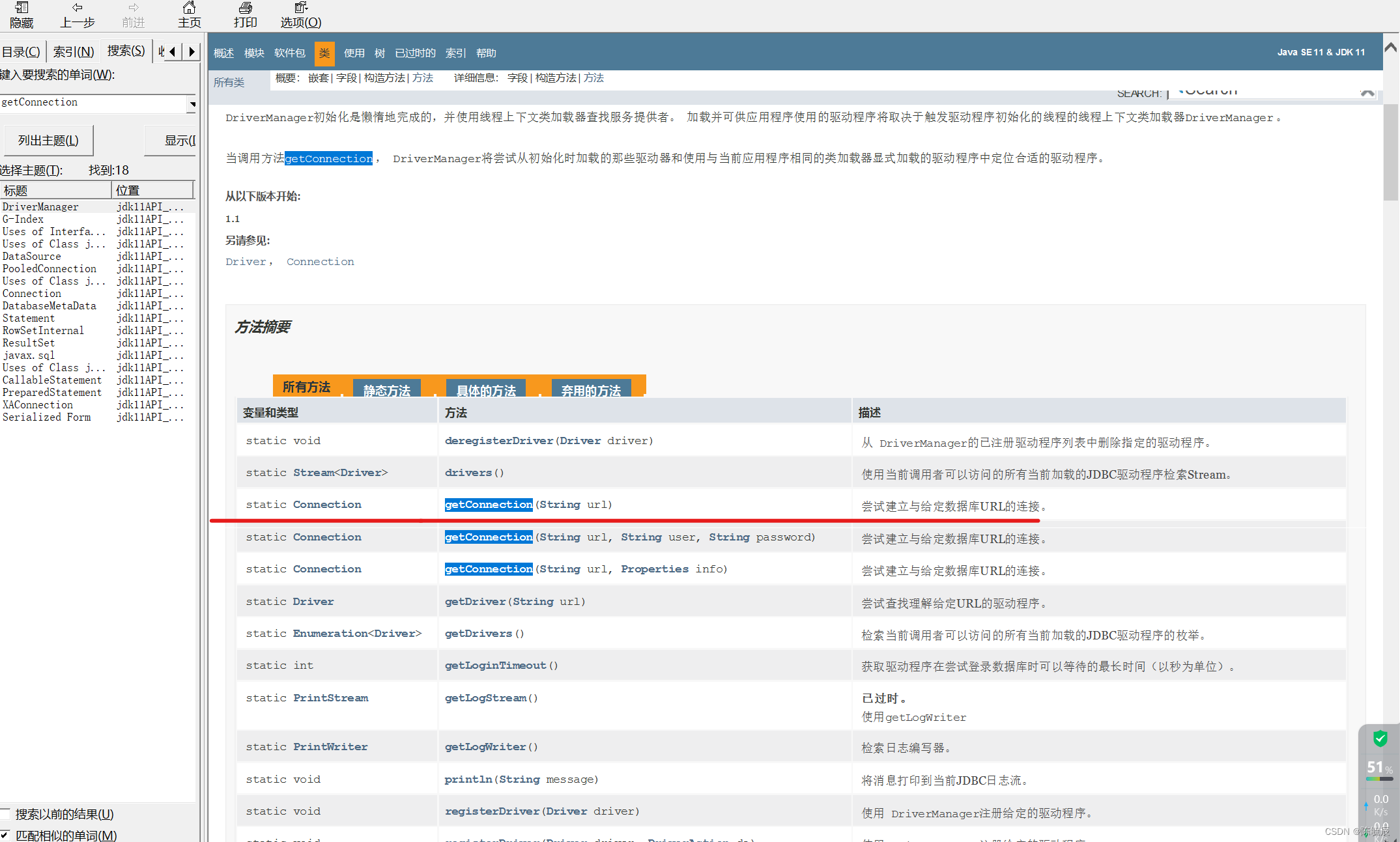
Task: Select DatabaseMetaData in search results
Action: point(50,305)
